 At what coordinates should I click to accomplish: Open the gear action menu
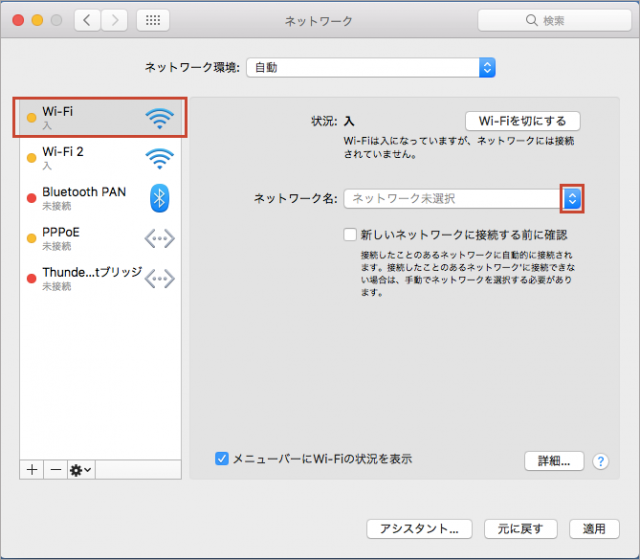80,469
